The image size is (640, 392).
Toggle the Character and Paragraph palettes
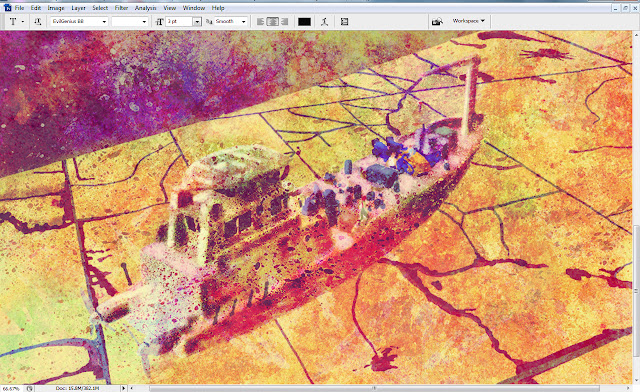(x=344, y=22)
